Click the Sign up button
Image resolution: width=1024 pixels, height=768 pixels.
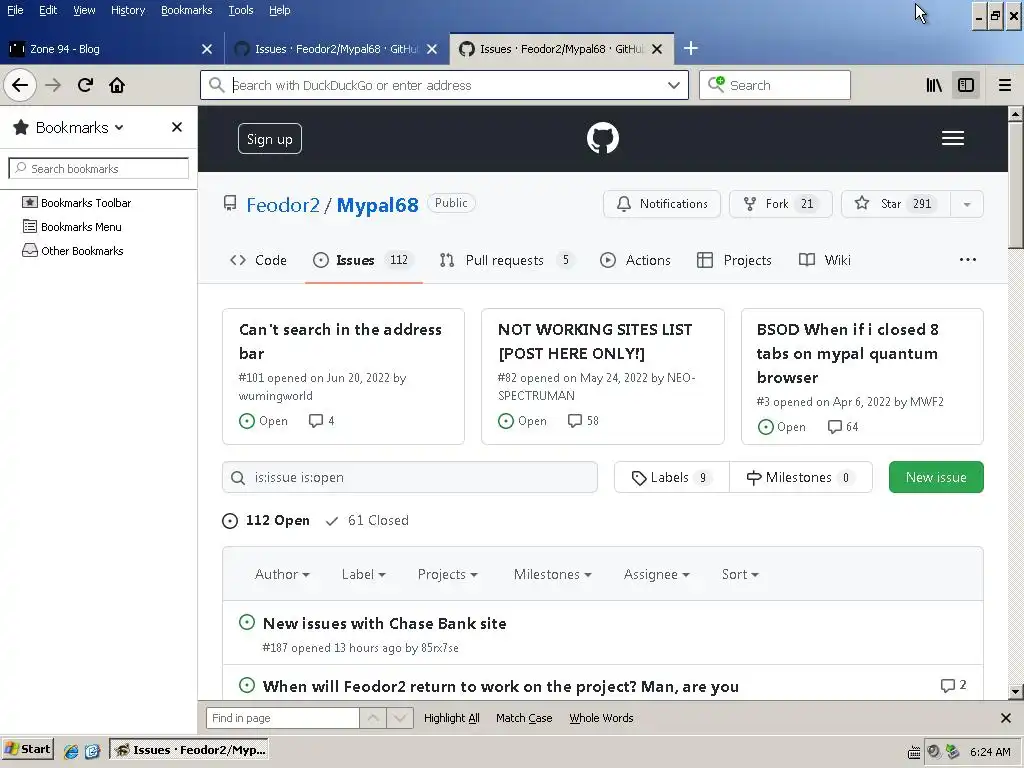tap(270, 138)
